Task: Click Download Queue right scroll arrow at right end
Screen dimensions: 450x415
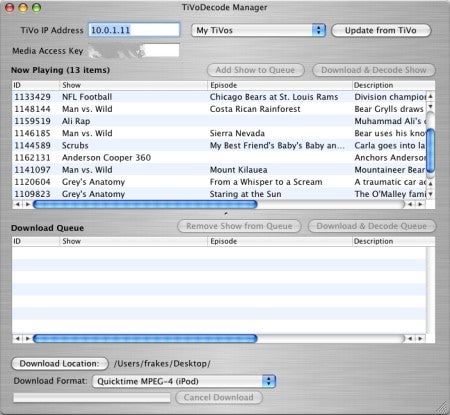Action: click(420, 339)
